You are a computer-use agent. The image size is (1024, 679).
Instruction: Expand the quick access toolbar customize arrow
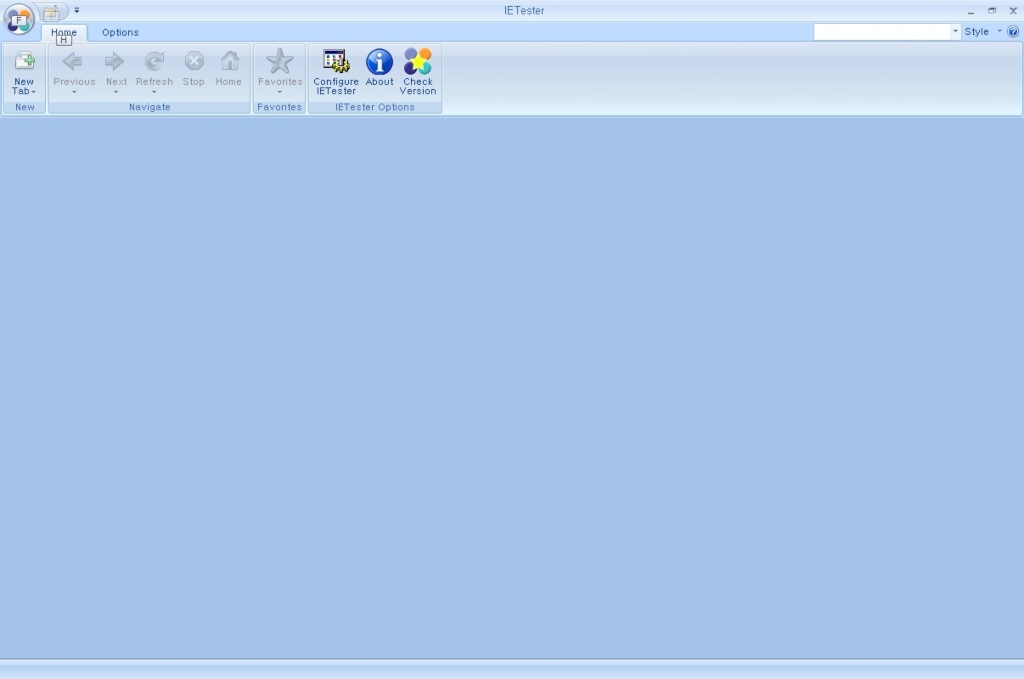pos(76,10)
